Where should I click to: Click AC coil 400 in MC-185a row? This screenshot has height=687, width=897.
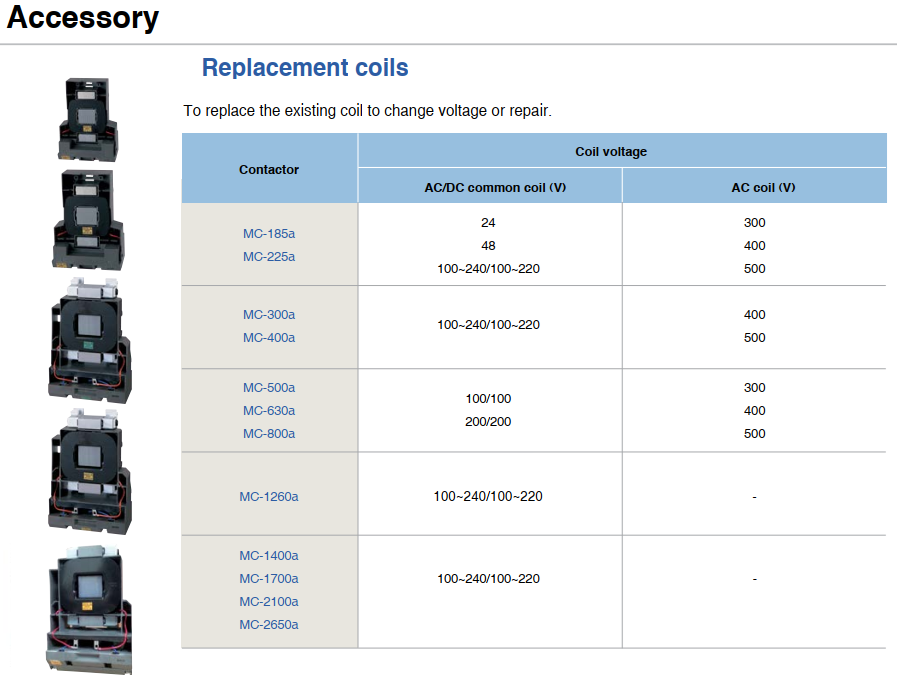tap(755, 245)
